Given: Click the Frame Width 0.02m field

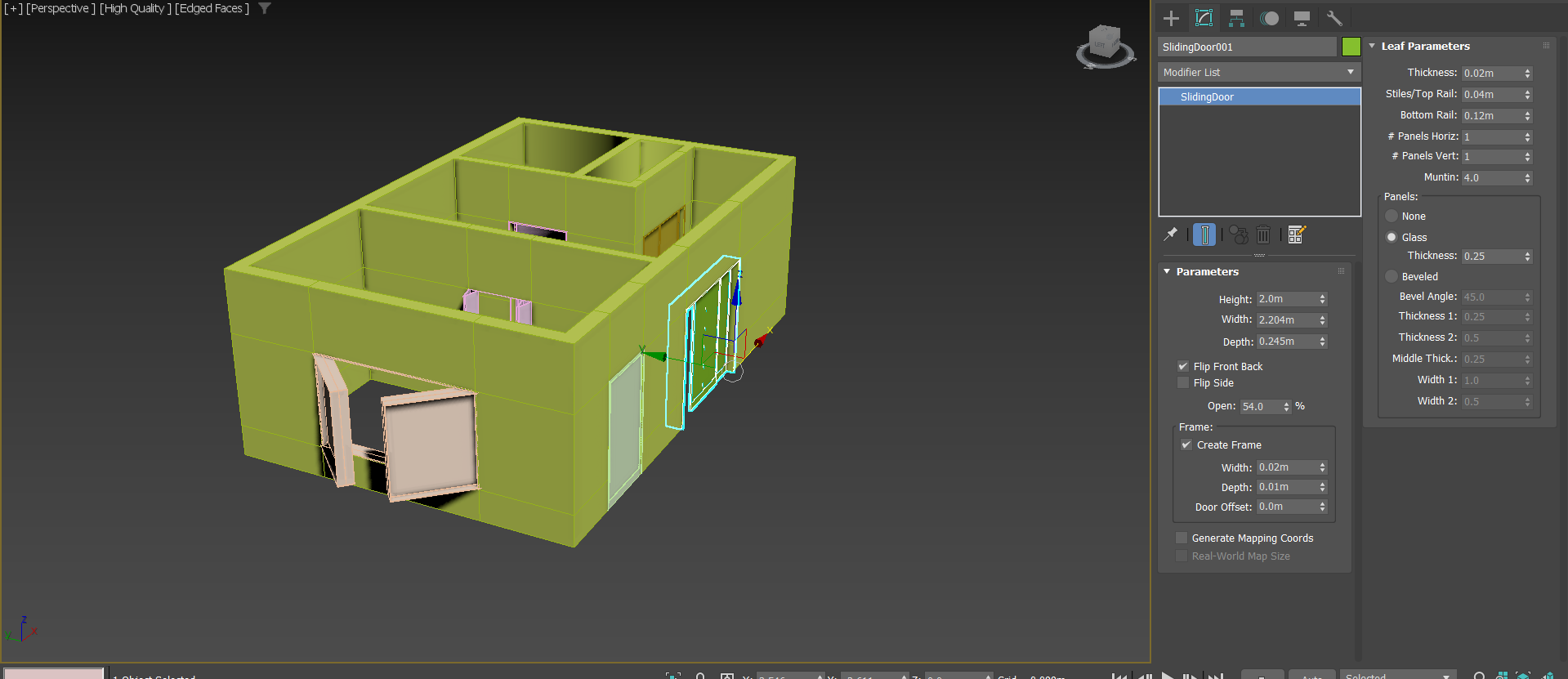Looking at the screenshot, I should click(x=1287, y=467).
